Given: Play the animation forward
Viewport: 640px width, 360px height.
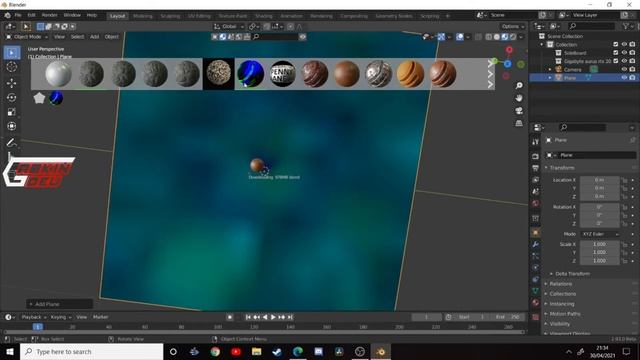Looking at the screenshot, I should tap(273, 317).
